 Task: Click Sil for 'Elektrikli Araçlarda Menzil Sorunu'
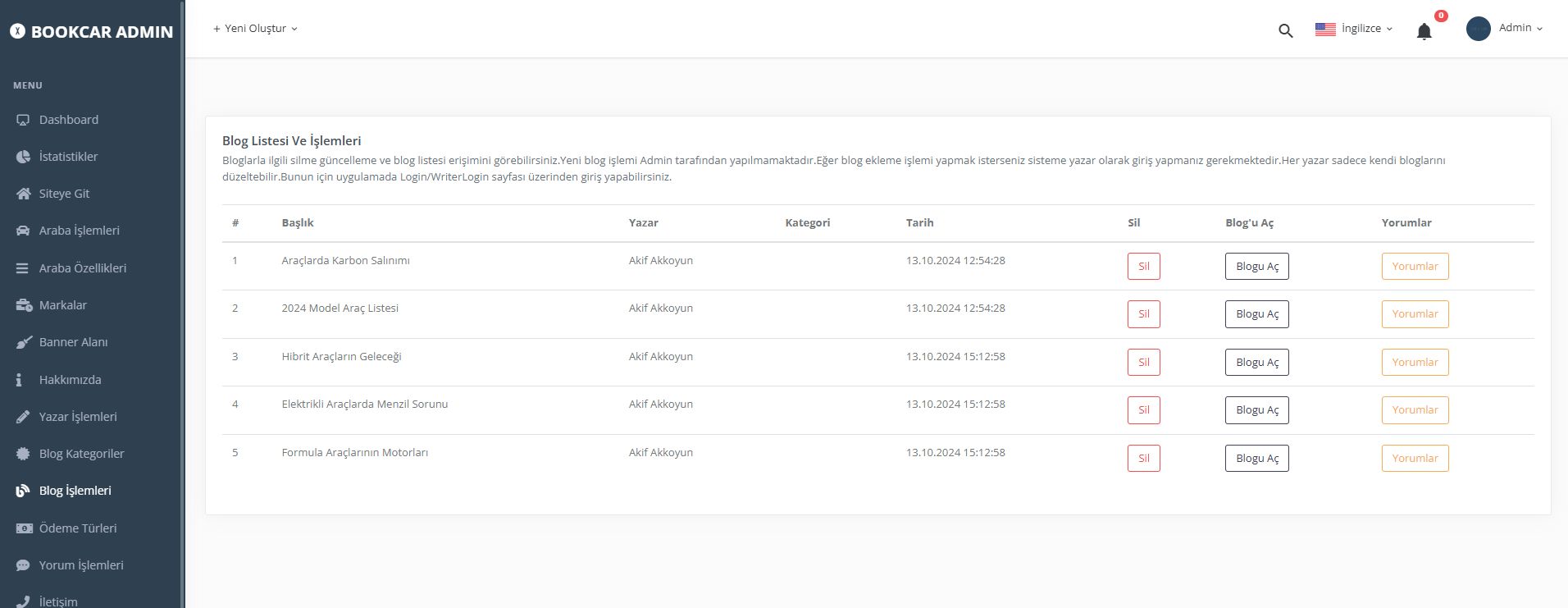1143,410
